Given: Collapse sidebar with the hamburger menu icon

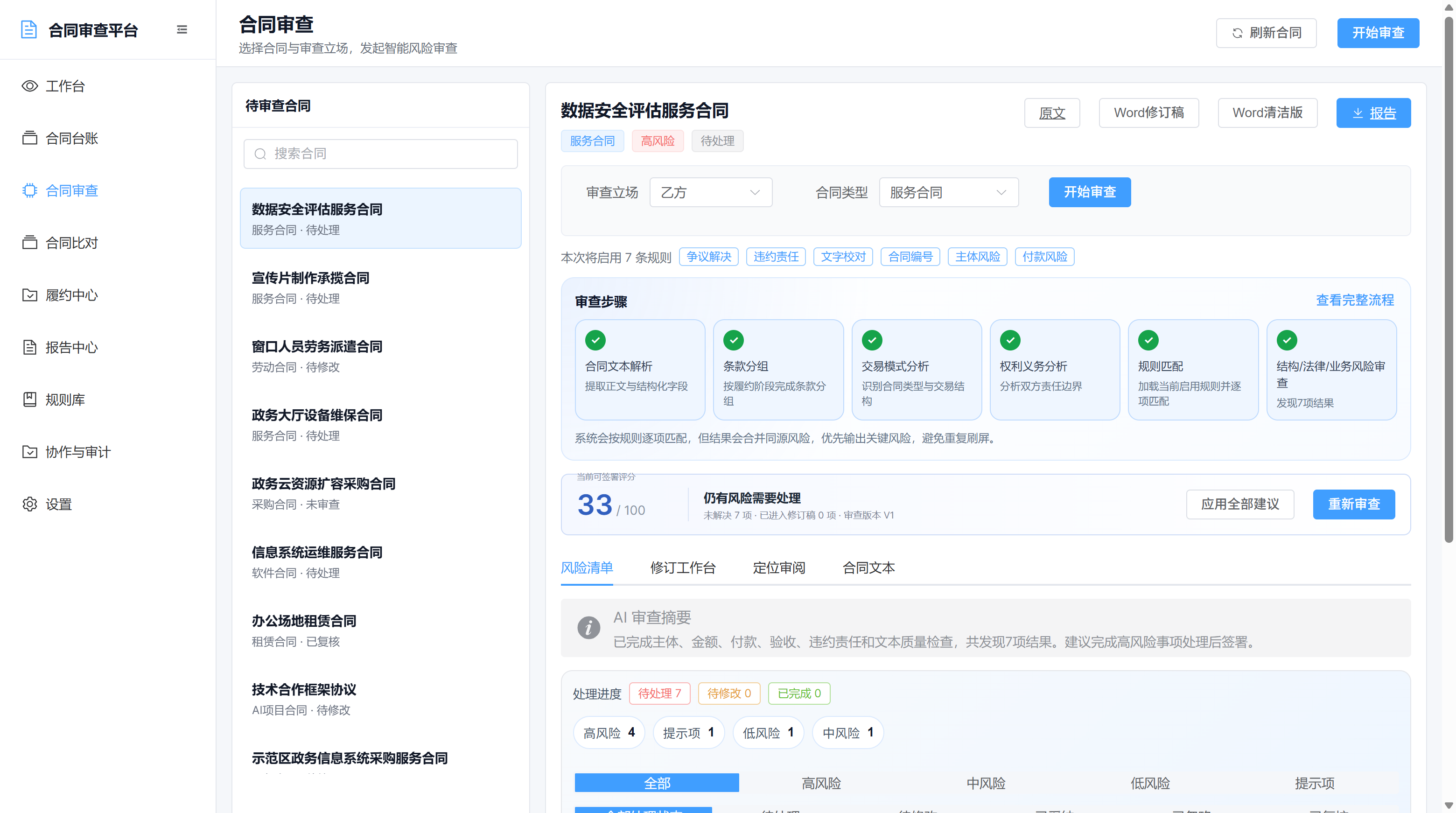Looking at the screenshot, I should [x=182, y=29].
